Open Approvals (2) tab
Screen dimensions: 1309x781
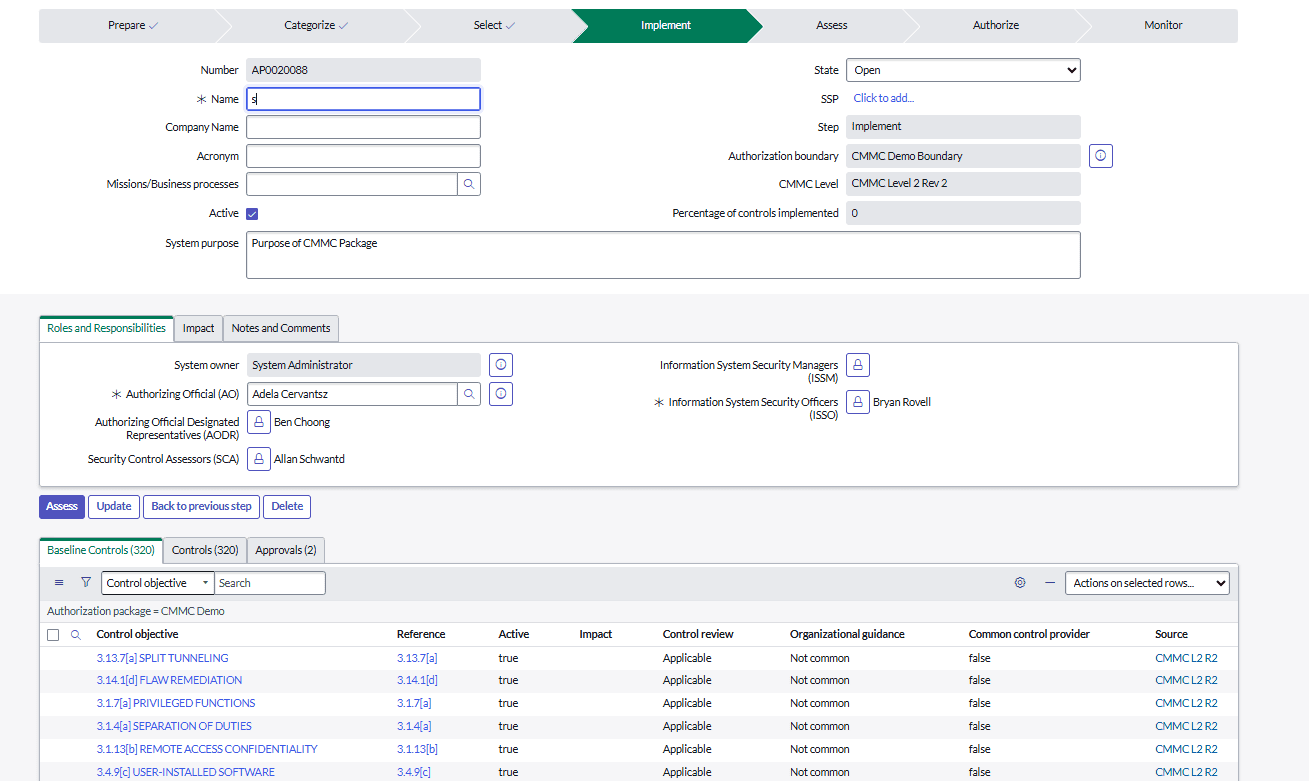[x=286, y=550]
